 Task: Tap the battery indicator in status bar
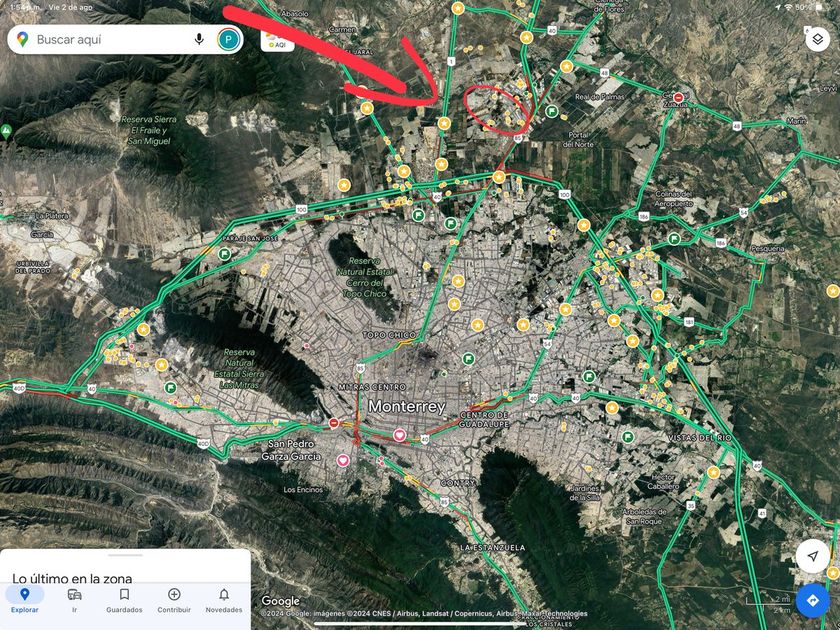(x=819, y=8)
